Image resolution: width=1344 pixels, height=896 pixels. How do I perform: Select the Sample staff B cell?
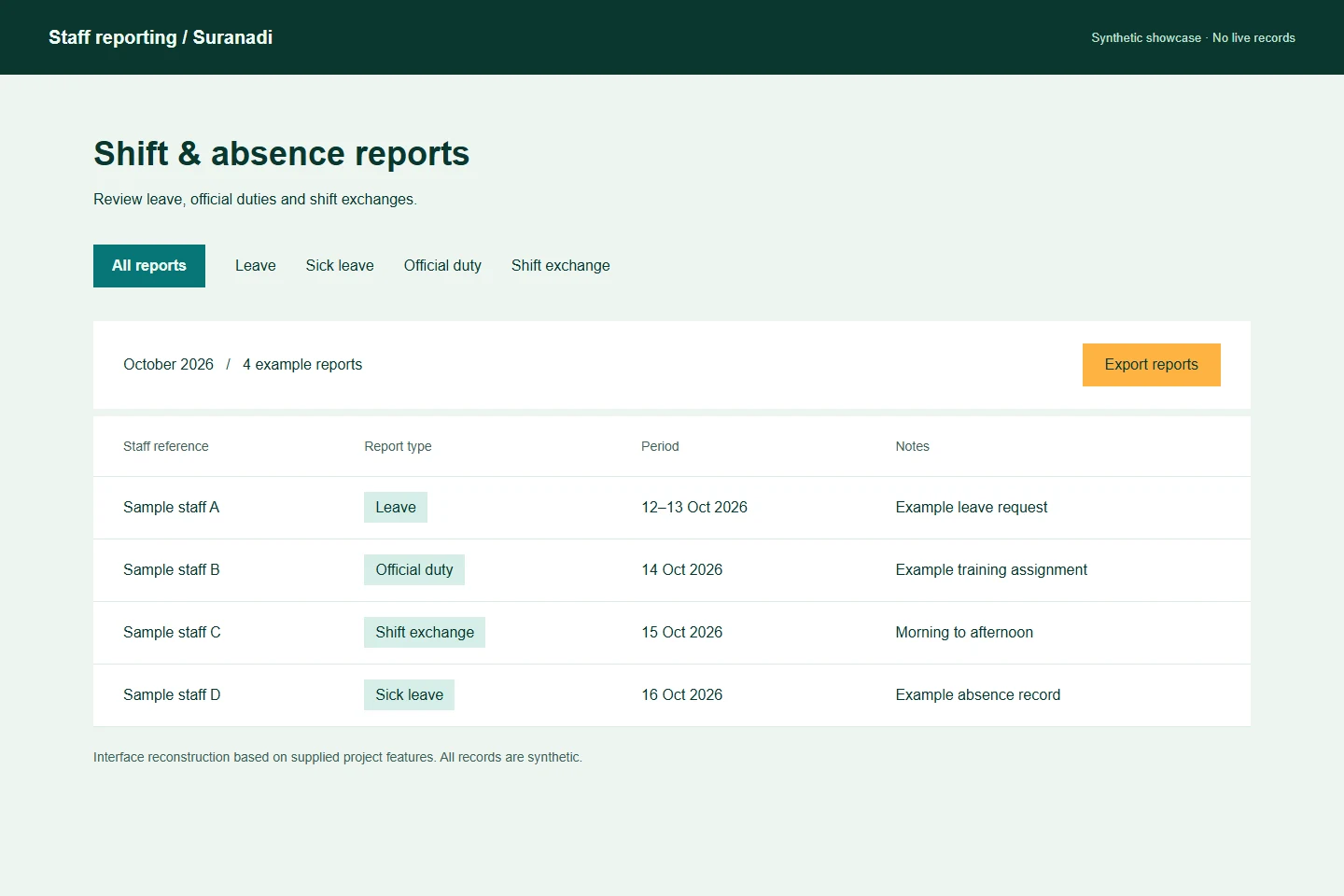[172, 570]
